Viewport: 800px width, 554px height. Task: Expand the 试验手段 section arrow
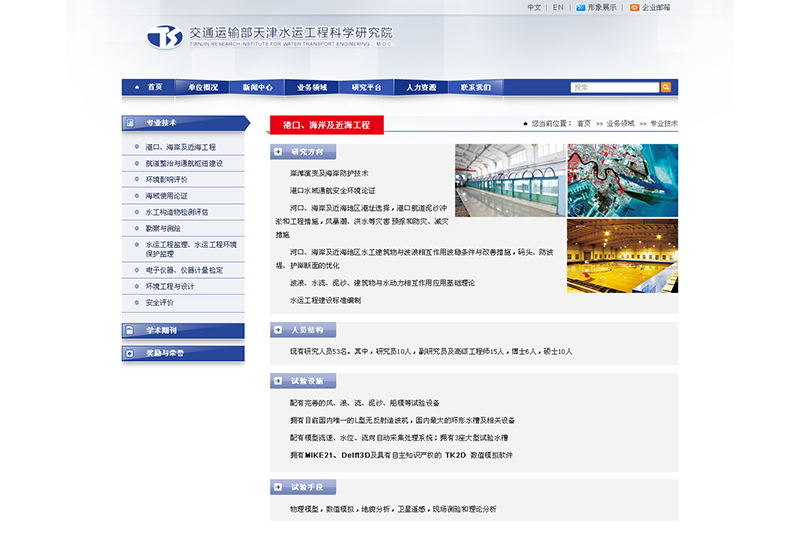tap(277, 487)
